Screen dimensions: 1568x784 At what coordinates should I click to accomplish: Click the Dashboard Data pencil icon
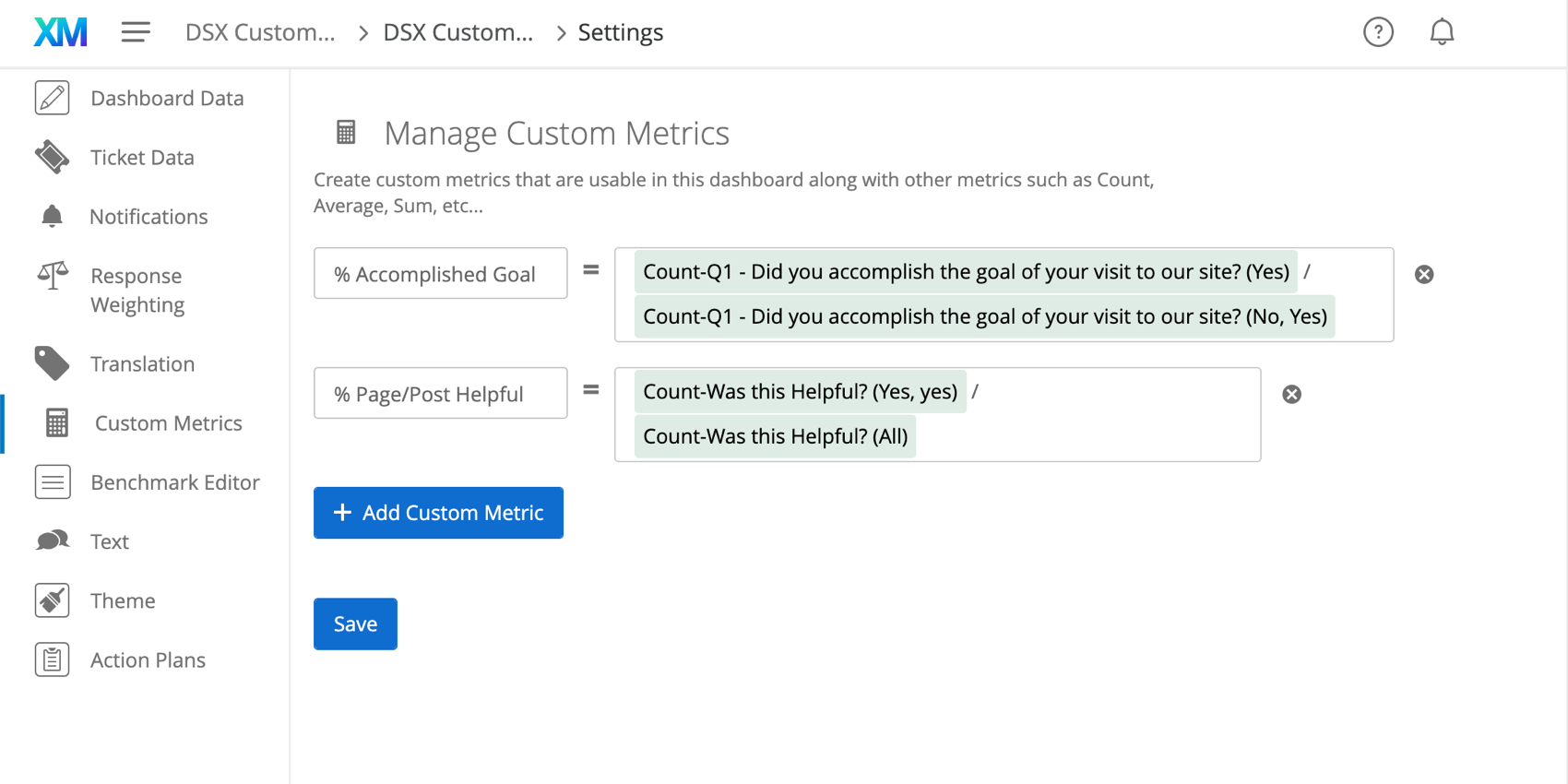click(x=53, y=98)
